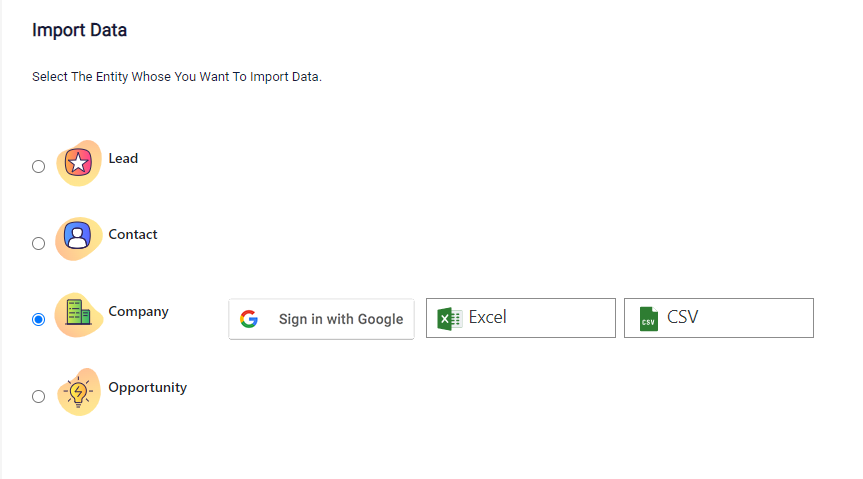Click the Lead star icon
Viewport: 863px width, 479px height.
coord(79,163)
